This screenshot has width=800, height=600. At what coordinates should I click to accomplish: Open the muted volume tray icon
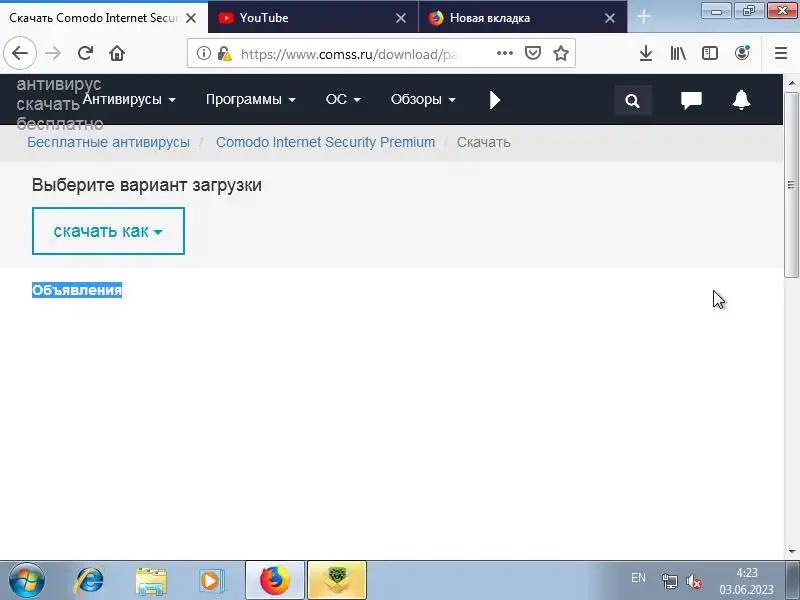pyautogui.click(x=694, y=581)
